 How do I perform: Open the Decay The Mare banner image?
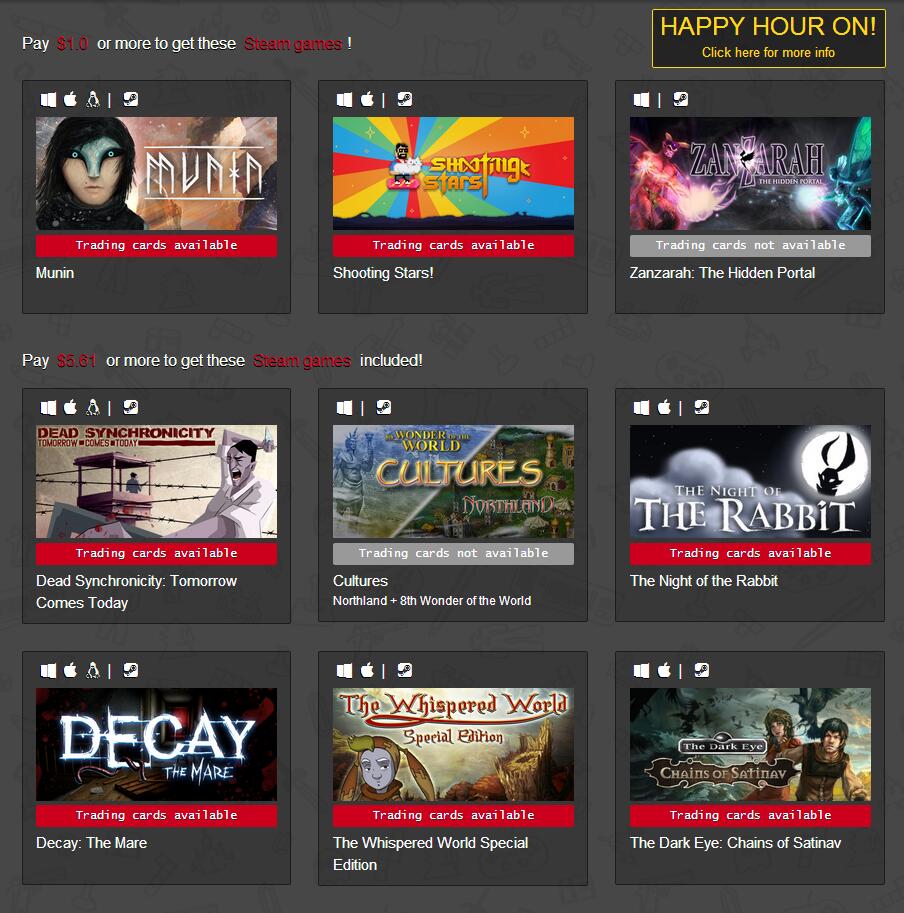coord(157,745)
